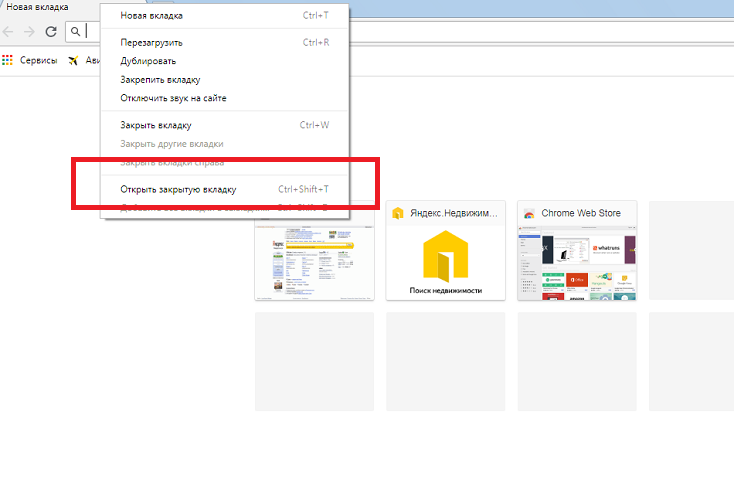The width and height of the screenshot is (734, 500).
Task: Choose Новая вкладка in context menu
Action: pos(225,15)
